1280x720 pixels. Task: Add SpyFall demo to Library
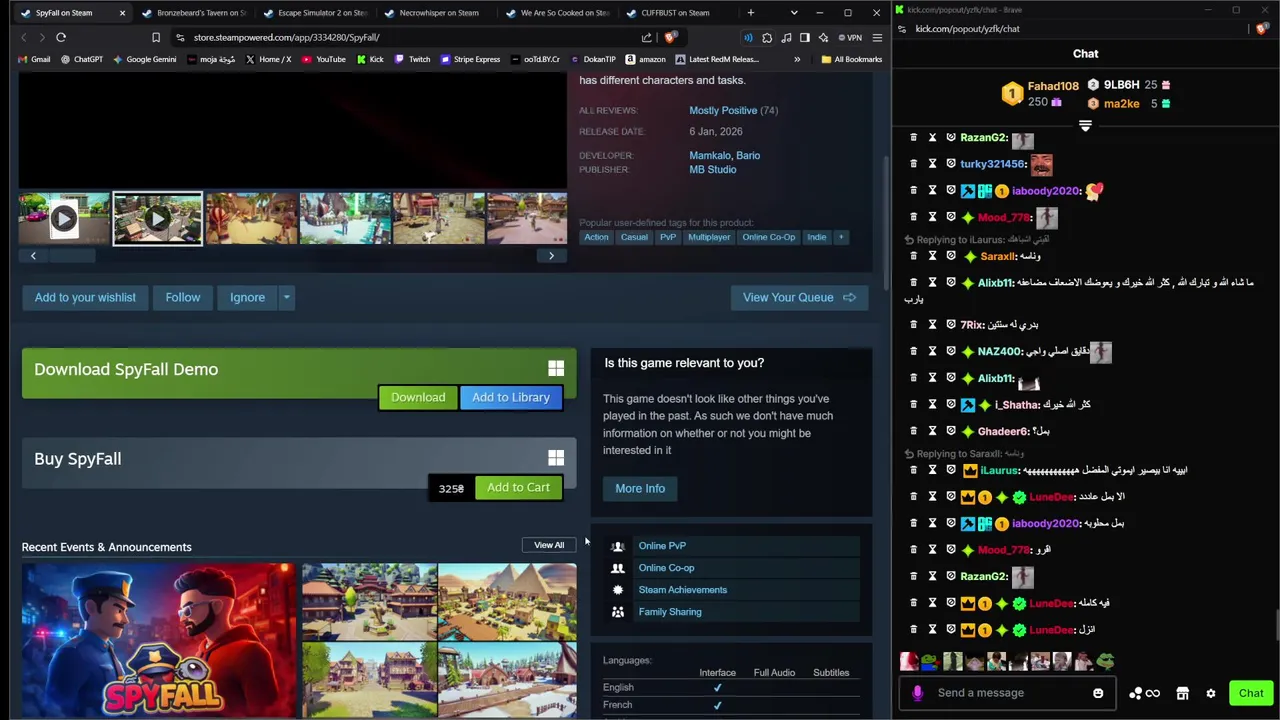click(x=511, y=397)
